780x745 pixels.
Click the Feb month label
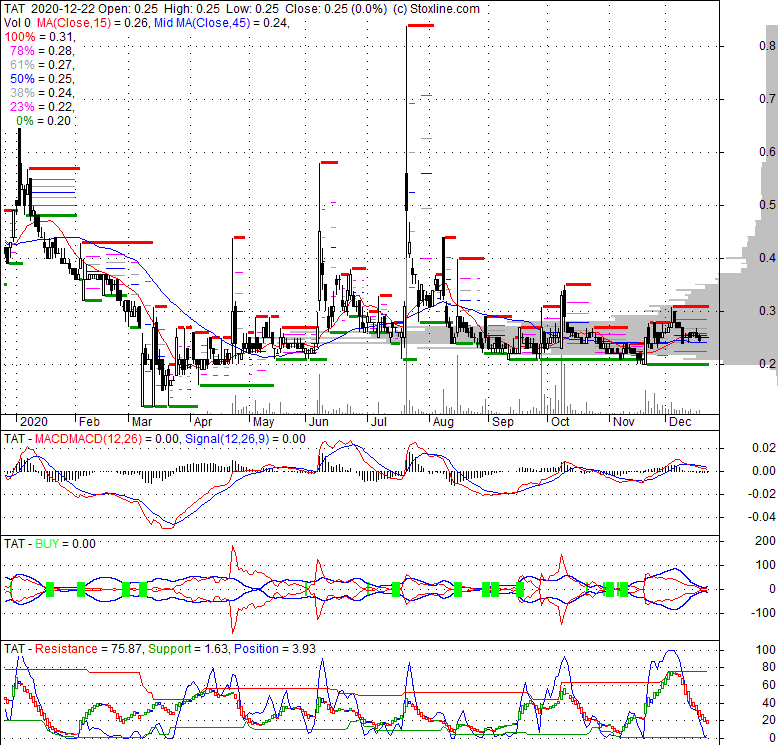click(x=90, y=422)
